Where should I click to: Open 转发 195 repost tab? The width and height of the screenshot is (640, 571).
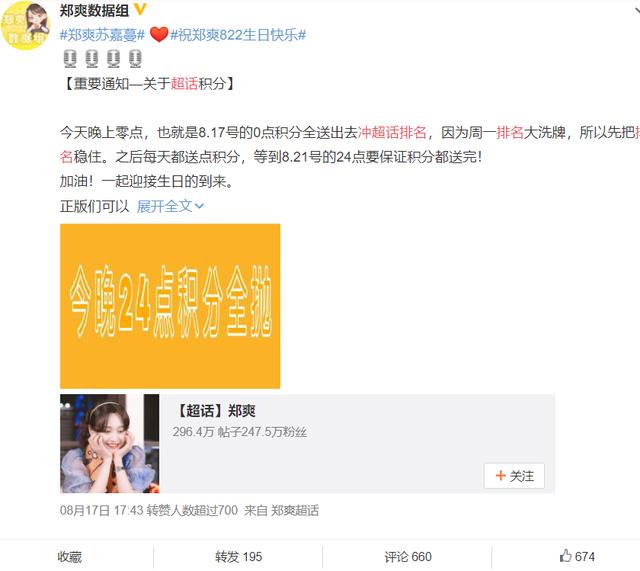239,557
